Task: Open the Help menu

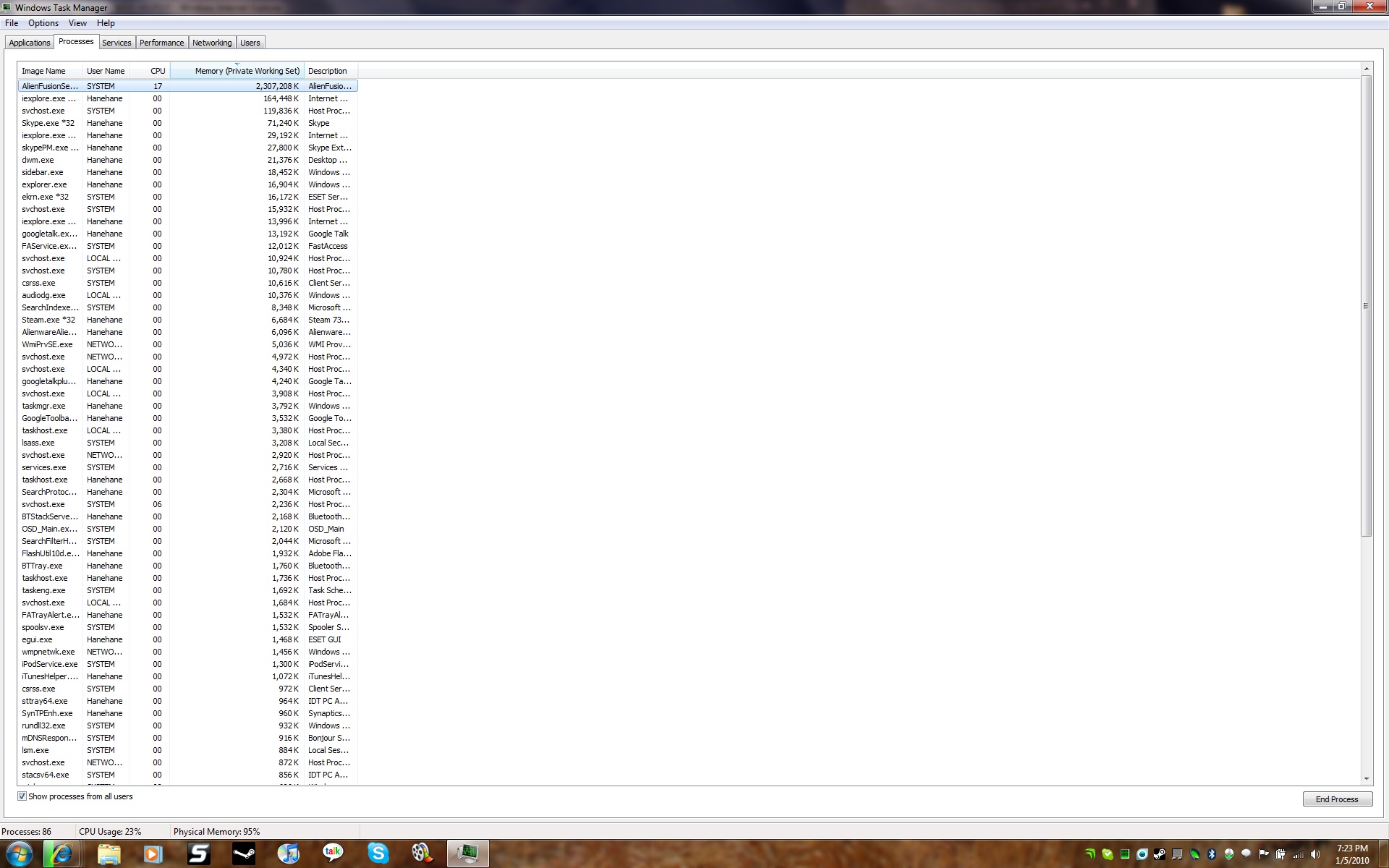Action: pos(106,23)
